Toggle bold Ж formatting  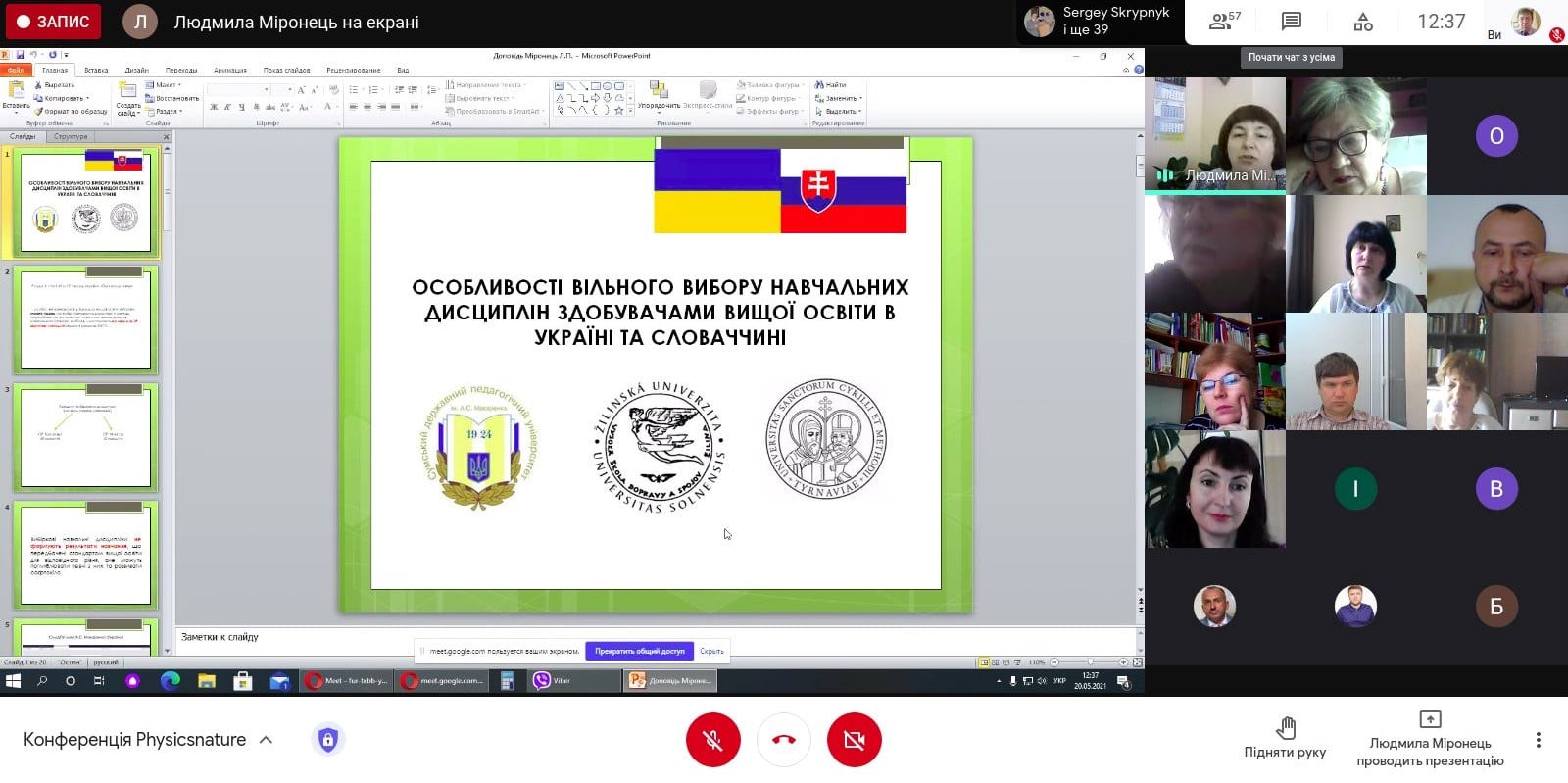pyautogui.click(x=214, y=107)
